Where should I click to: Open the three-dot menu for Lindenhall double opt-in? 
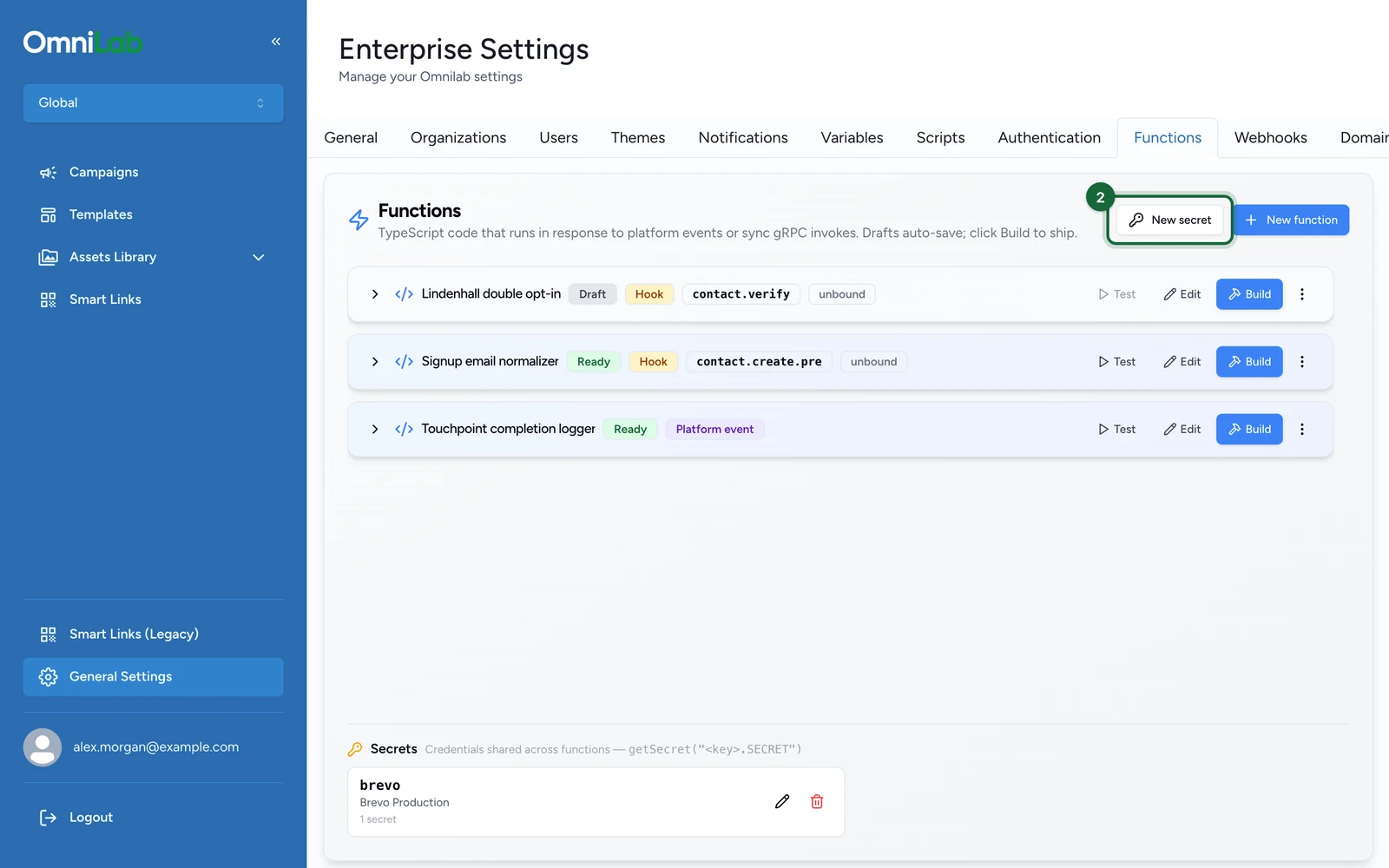[x=1302, y=294]
